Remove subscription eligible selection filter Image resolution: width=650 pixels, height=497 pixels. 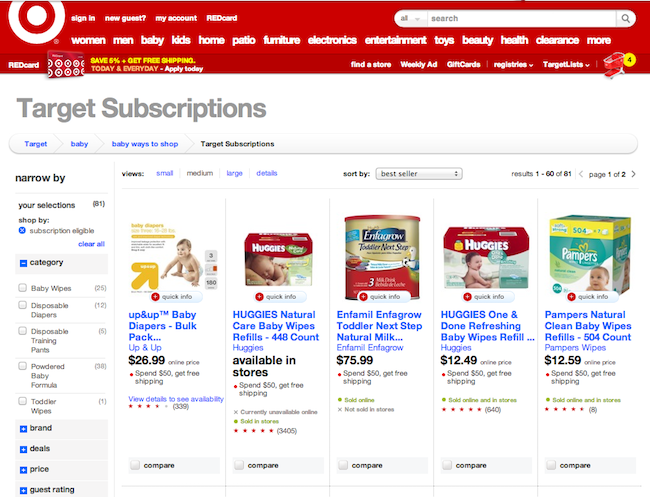22,230
